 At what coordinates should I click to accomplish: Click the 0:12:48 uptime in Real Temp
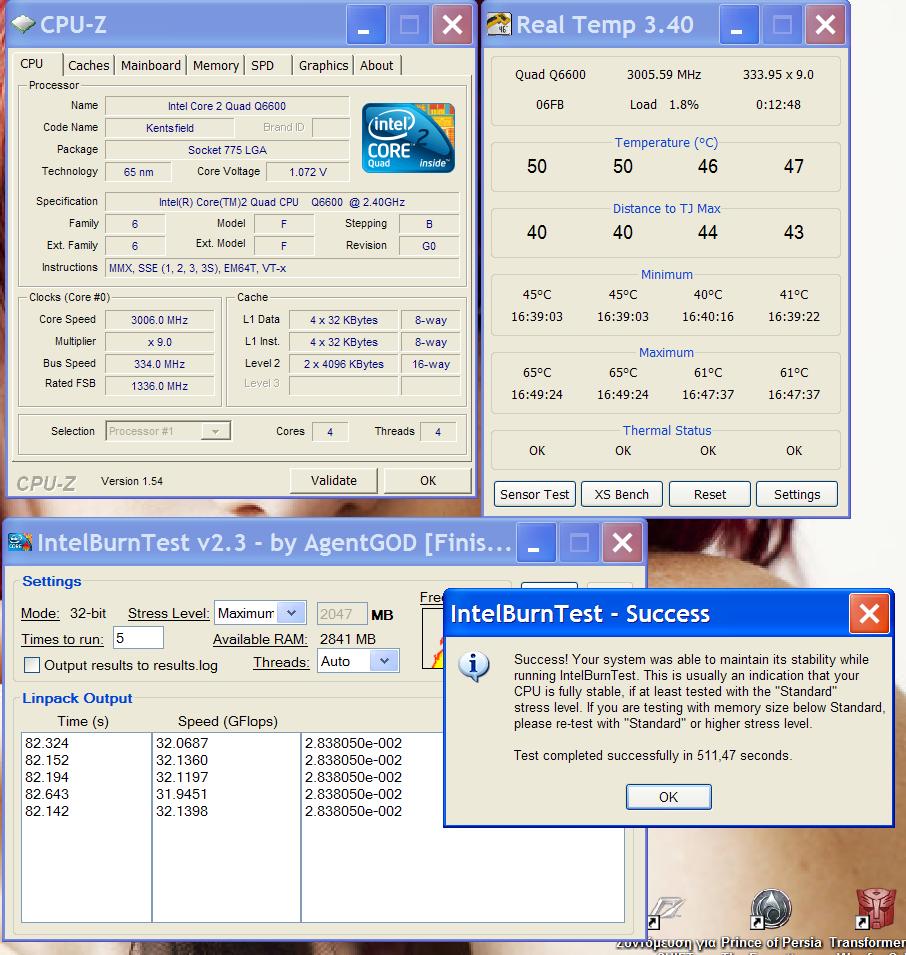point(778,105)
